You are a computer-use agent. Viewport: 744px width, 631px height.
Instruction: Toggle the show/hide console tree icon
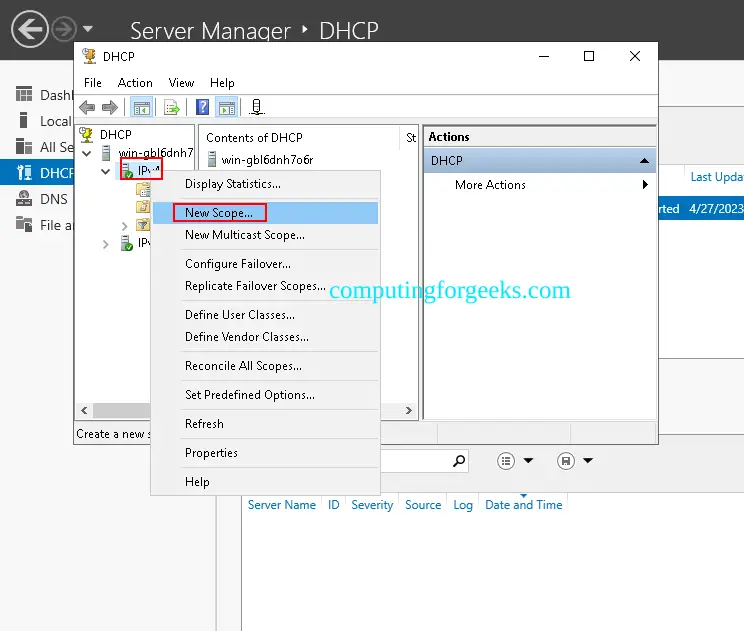click(142, 107)
